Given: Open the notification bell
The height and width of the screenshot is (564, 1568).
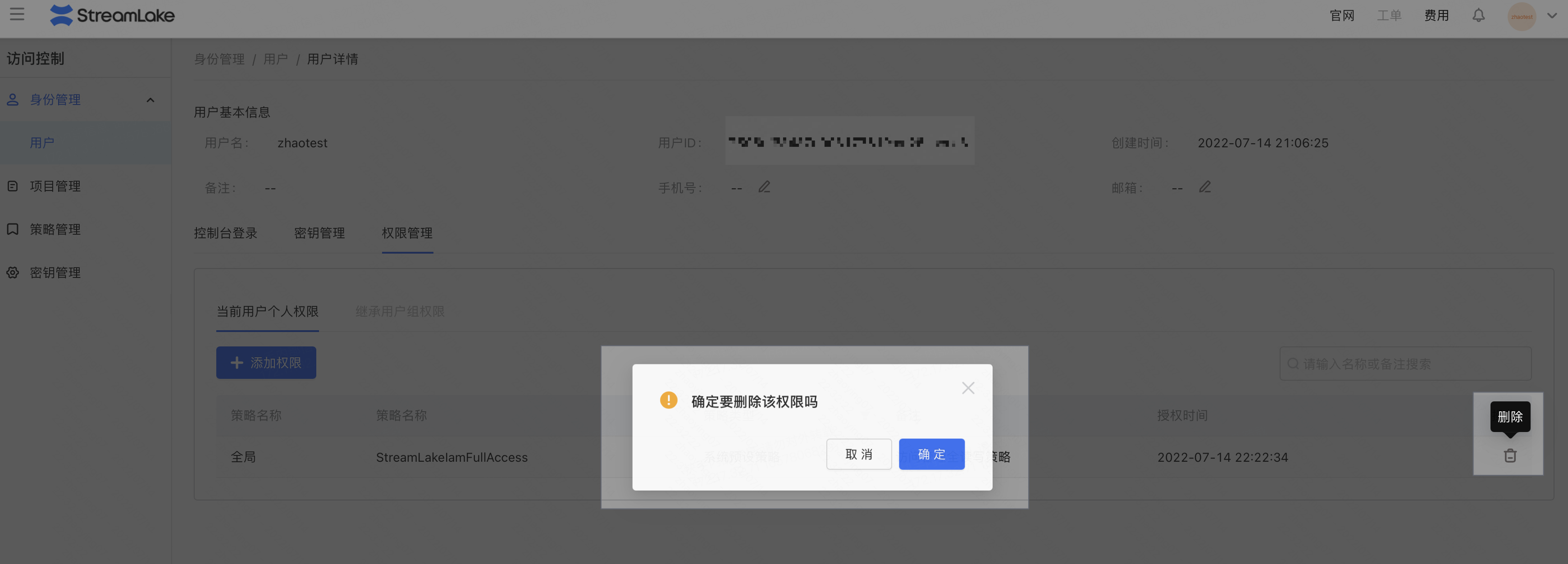Looking at the screenshot, I should click(1478, 15).
